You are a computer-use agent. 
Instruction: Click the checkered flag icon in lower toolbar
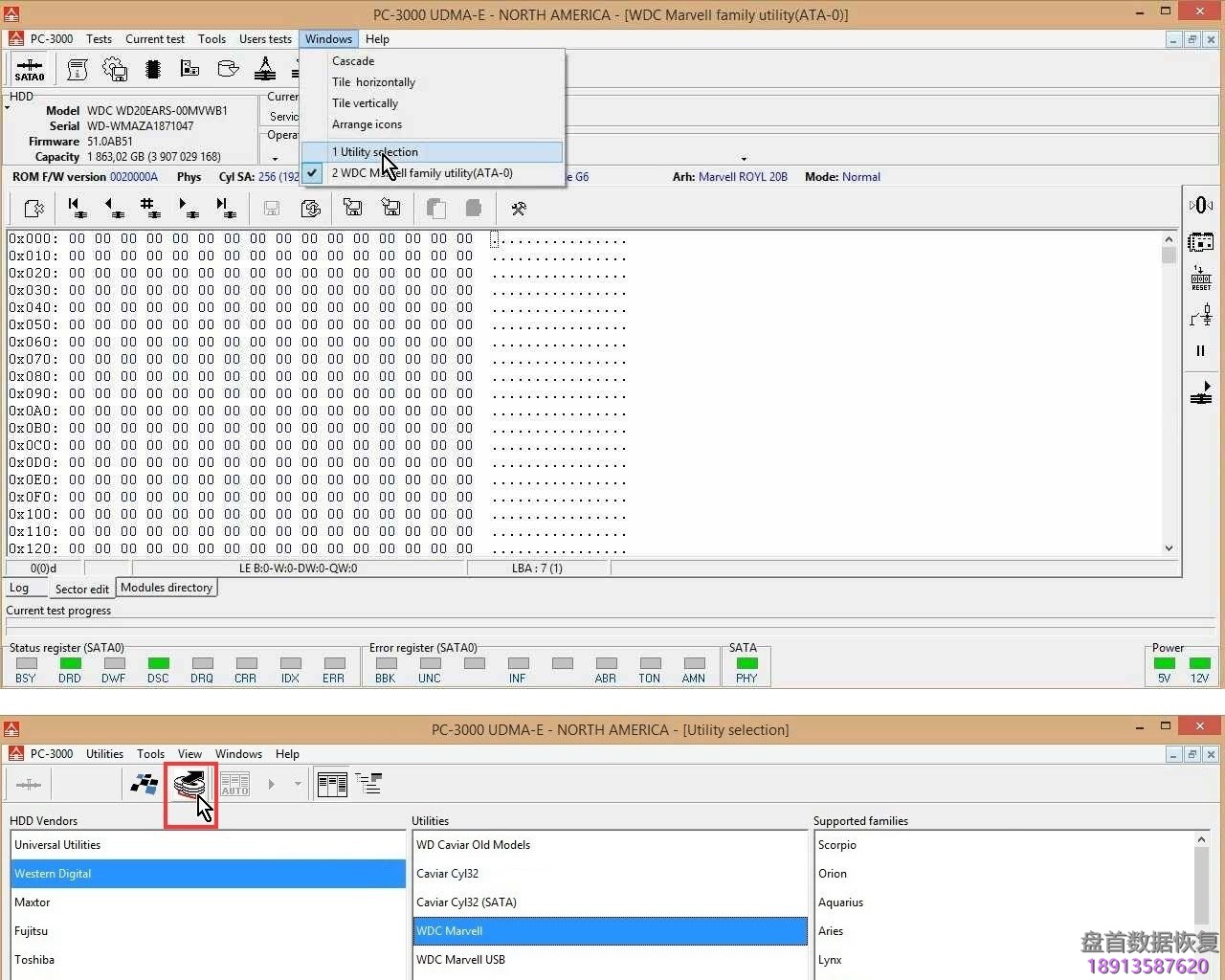click(145, 785)
